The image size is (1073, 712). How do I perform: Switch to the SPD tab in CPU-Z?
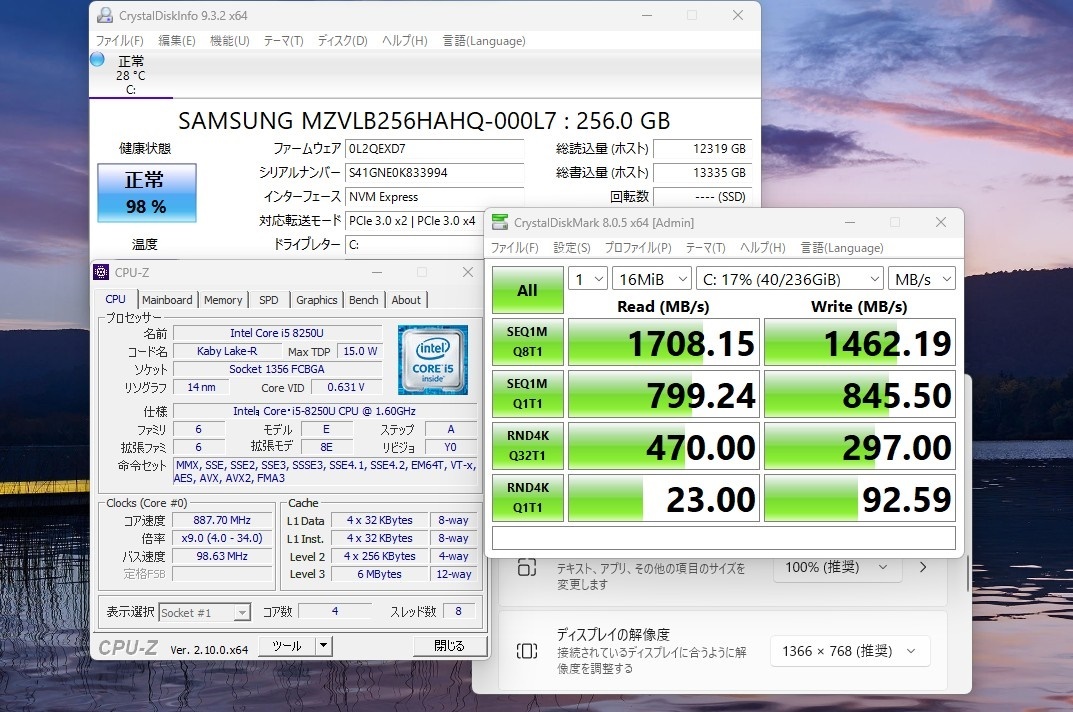click(x=269, y=300)
